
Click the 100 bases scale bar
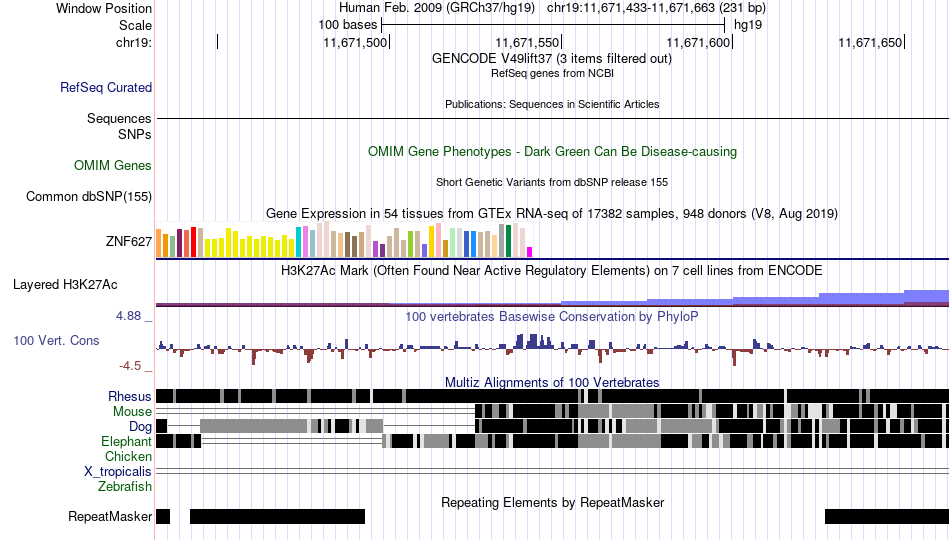(x=553, y=25)
